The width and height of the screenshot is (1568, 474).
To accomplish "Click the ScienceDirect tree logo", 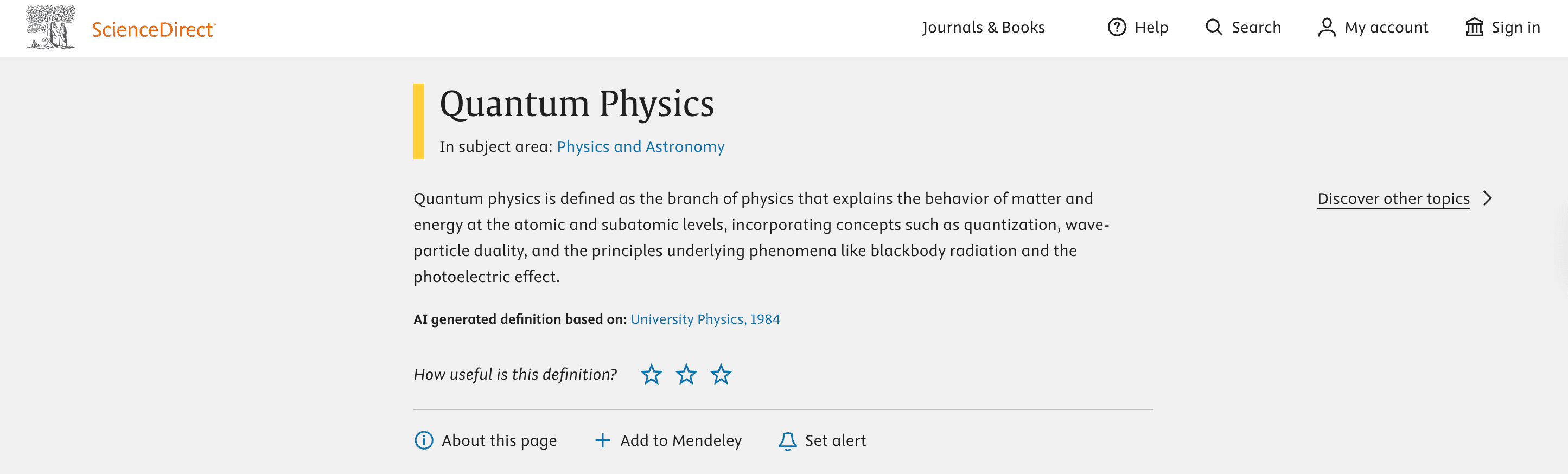I will click(51, 27).
